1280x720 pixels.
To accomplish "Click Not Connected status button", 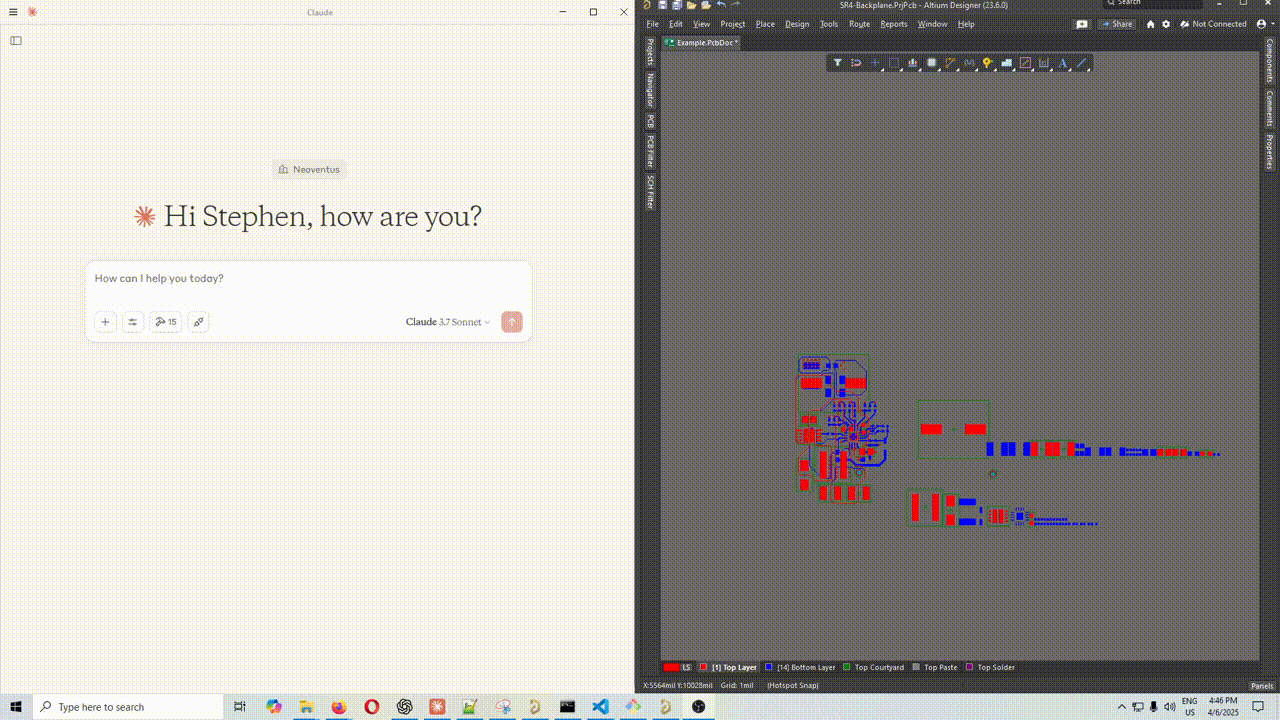I will (1212, 24).
